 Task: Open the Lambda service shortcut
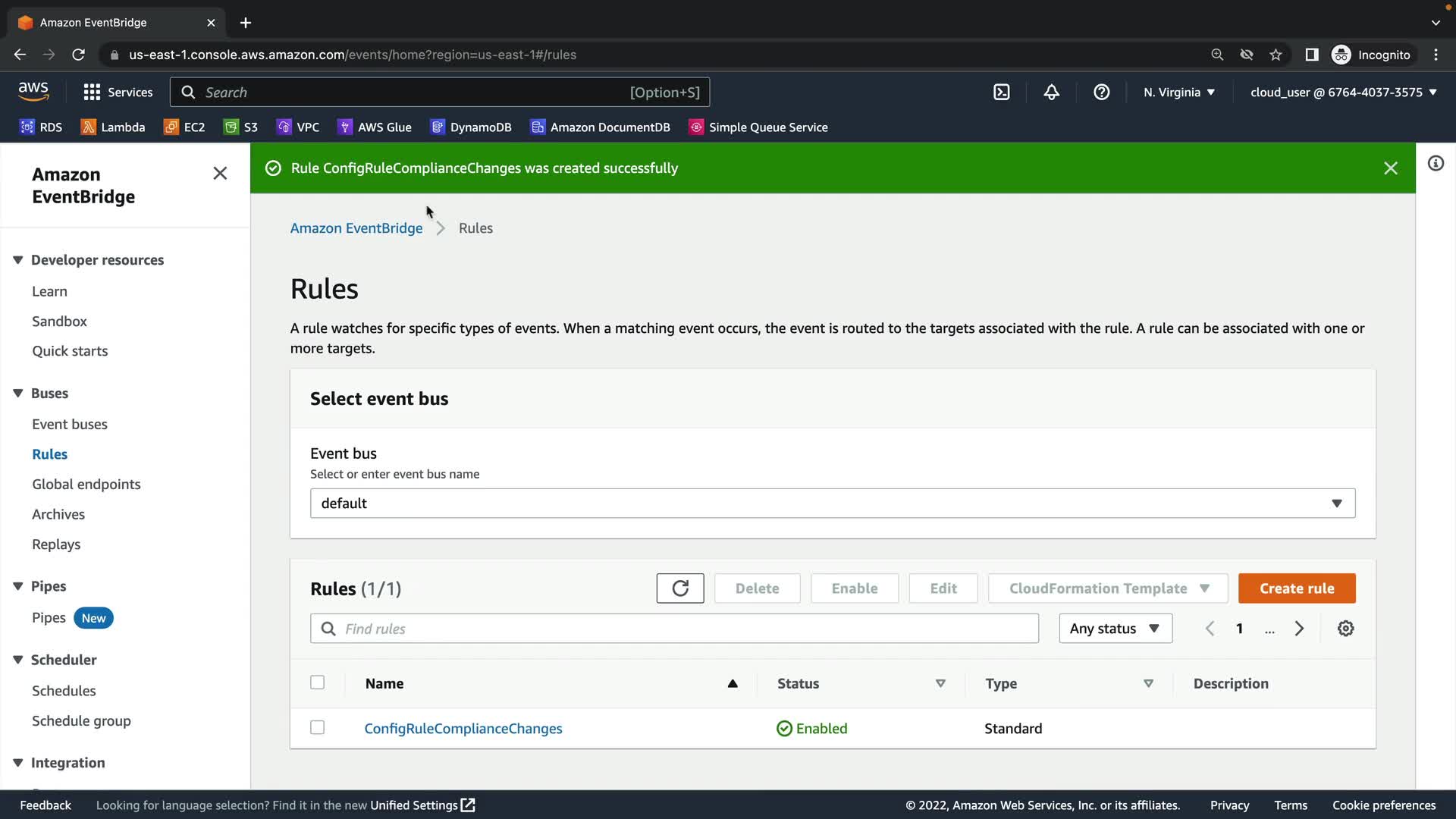point(113,127)
